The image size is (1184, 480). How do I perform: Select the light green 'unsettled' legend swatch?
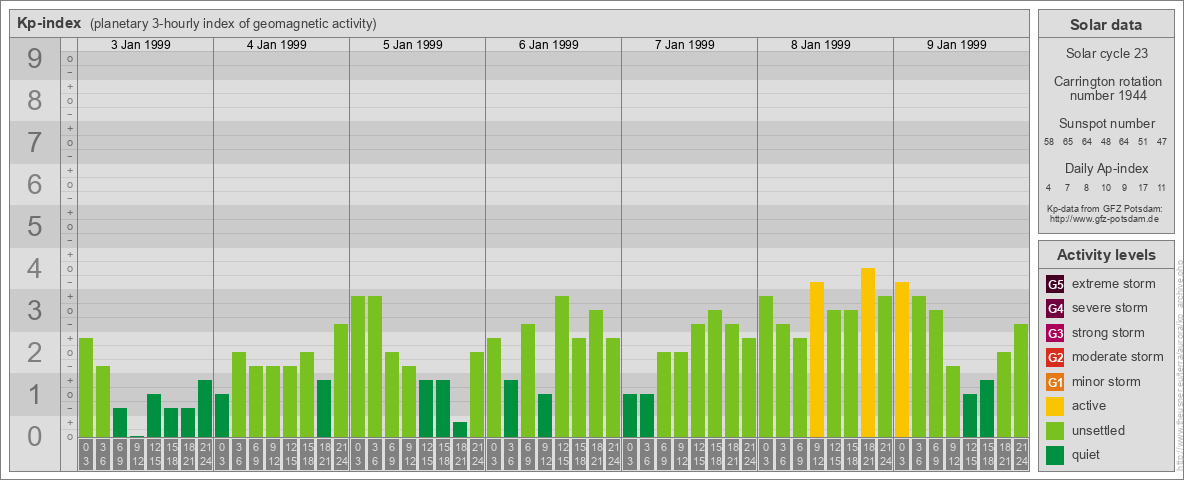click(x=1055, y=430)
